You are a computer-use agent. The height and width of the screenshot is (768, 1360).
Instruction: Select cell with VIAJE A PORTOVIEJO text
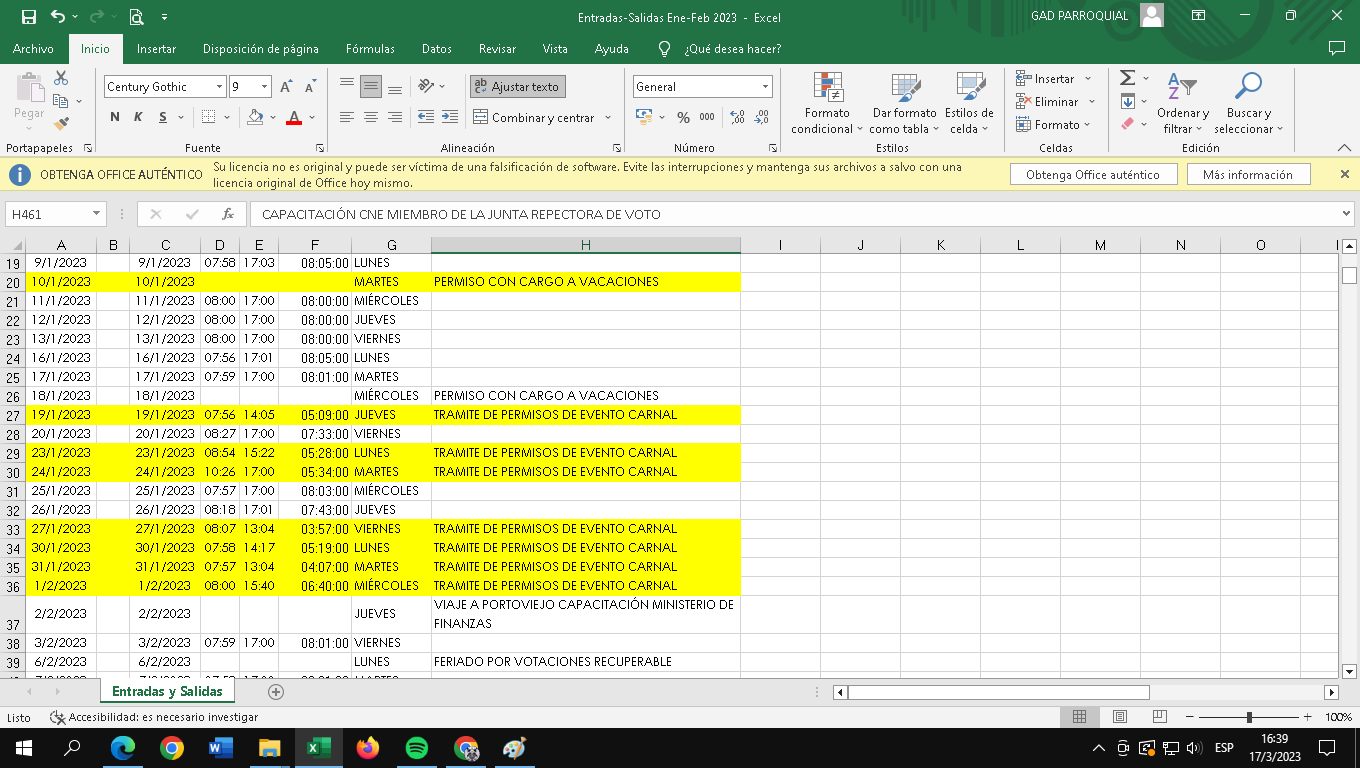[585, 614]
